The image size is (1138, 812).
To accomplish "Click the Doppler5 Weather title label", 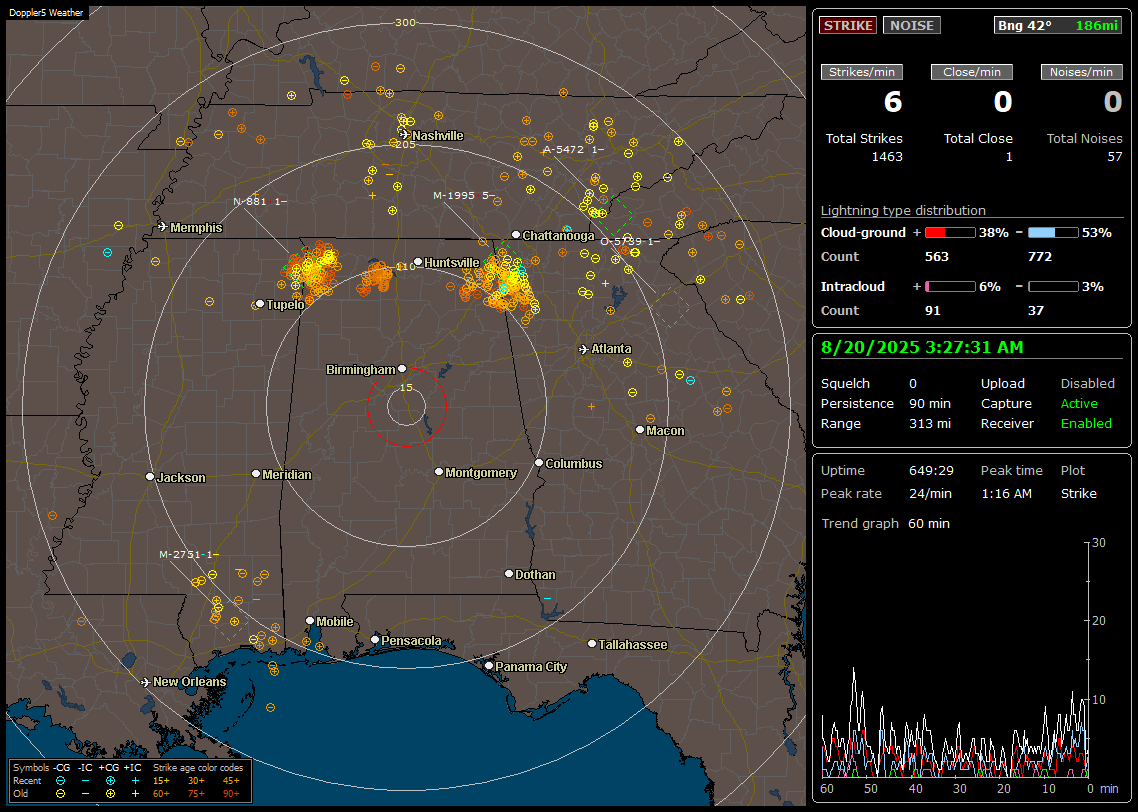I will pos(46,12).
